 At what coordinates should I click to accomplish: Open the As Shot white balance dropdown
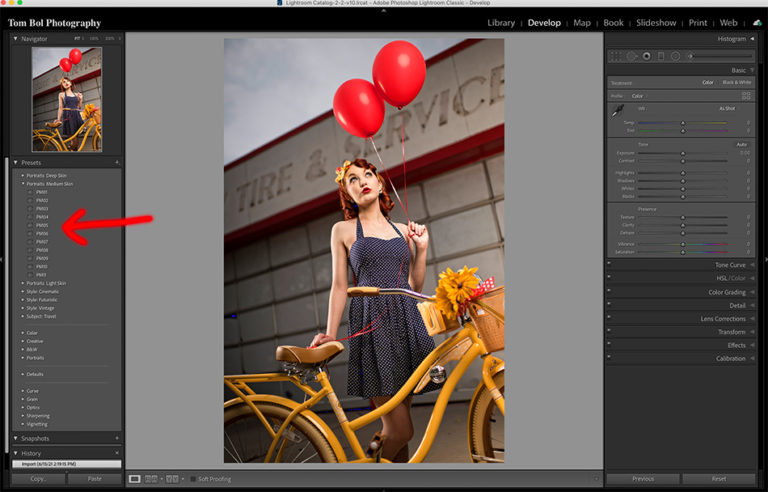pyautogui.click(x=727, y=108)
